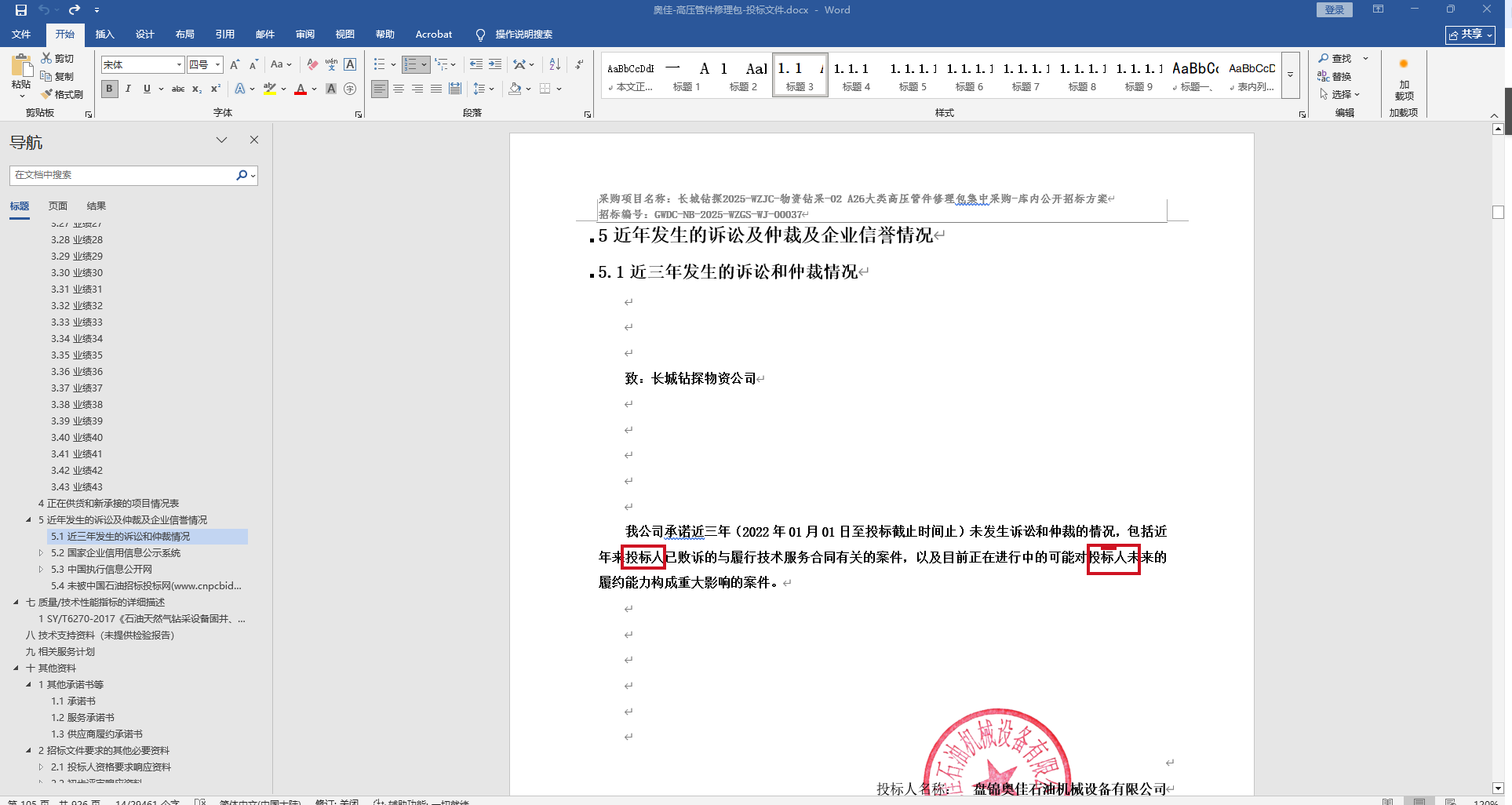The height and width of the screenshot is (805, 1512).
Task: Click the Redo arrow in title bar
Action: (75, 10)
